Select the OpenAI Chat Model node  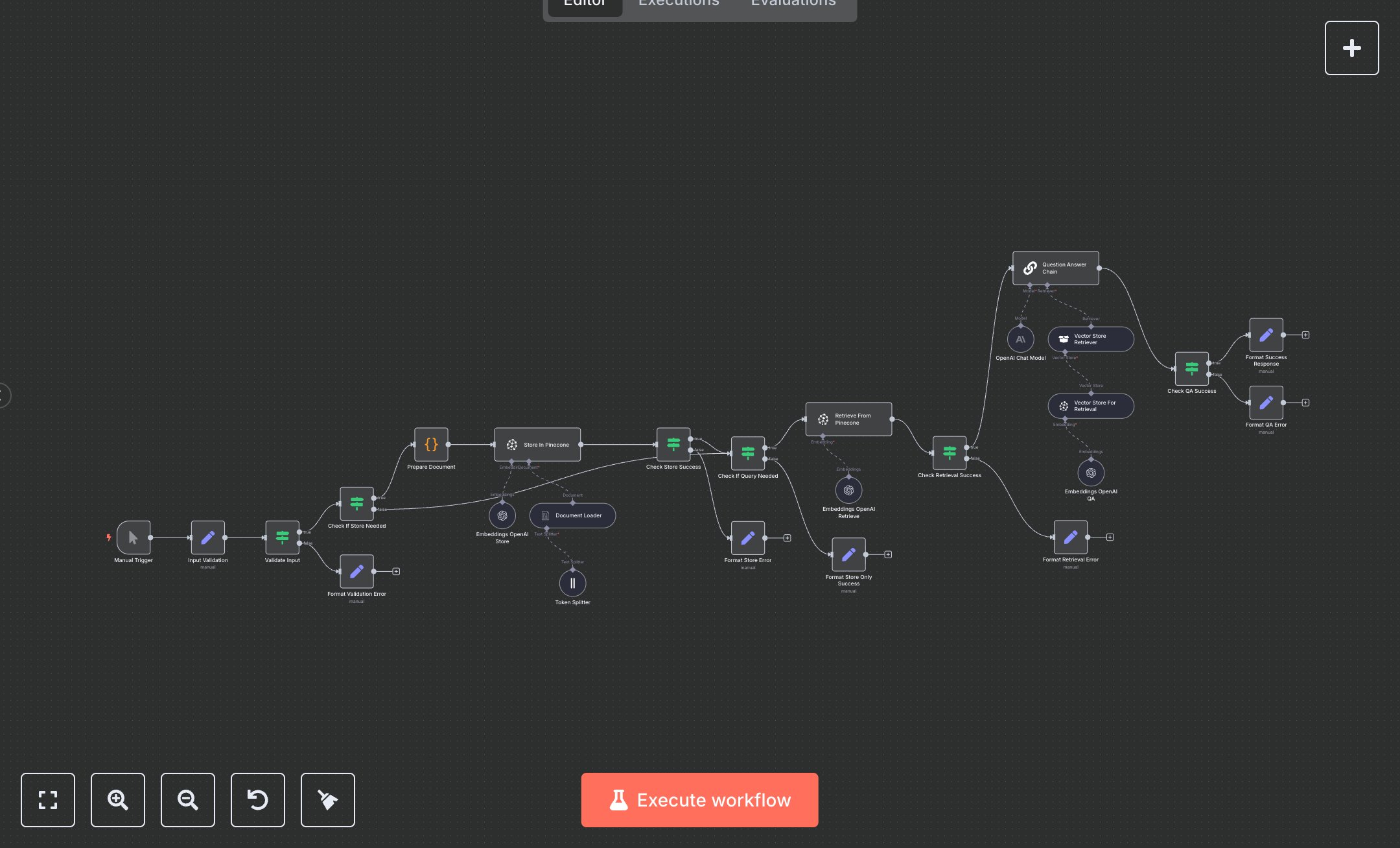tap(1020, 339)
